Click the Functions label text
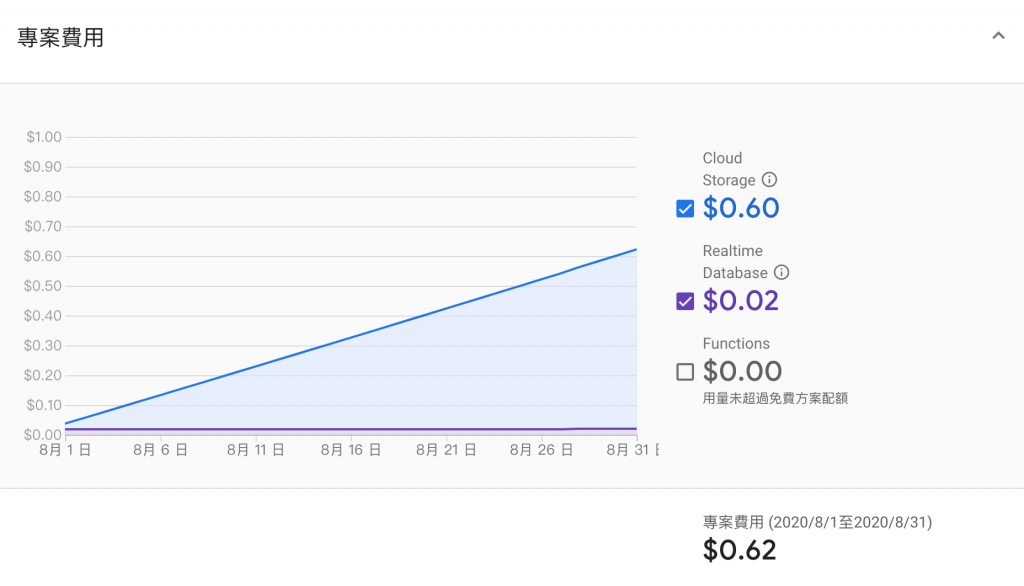This screenshot has width=1024, height=586. pyautogui.click(x=736, y=344)
